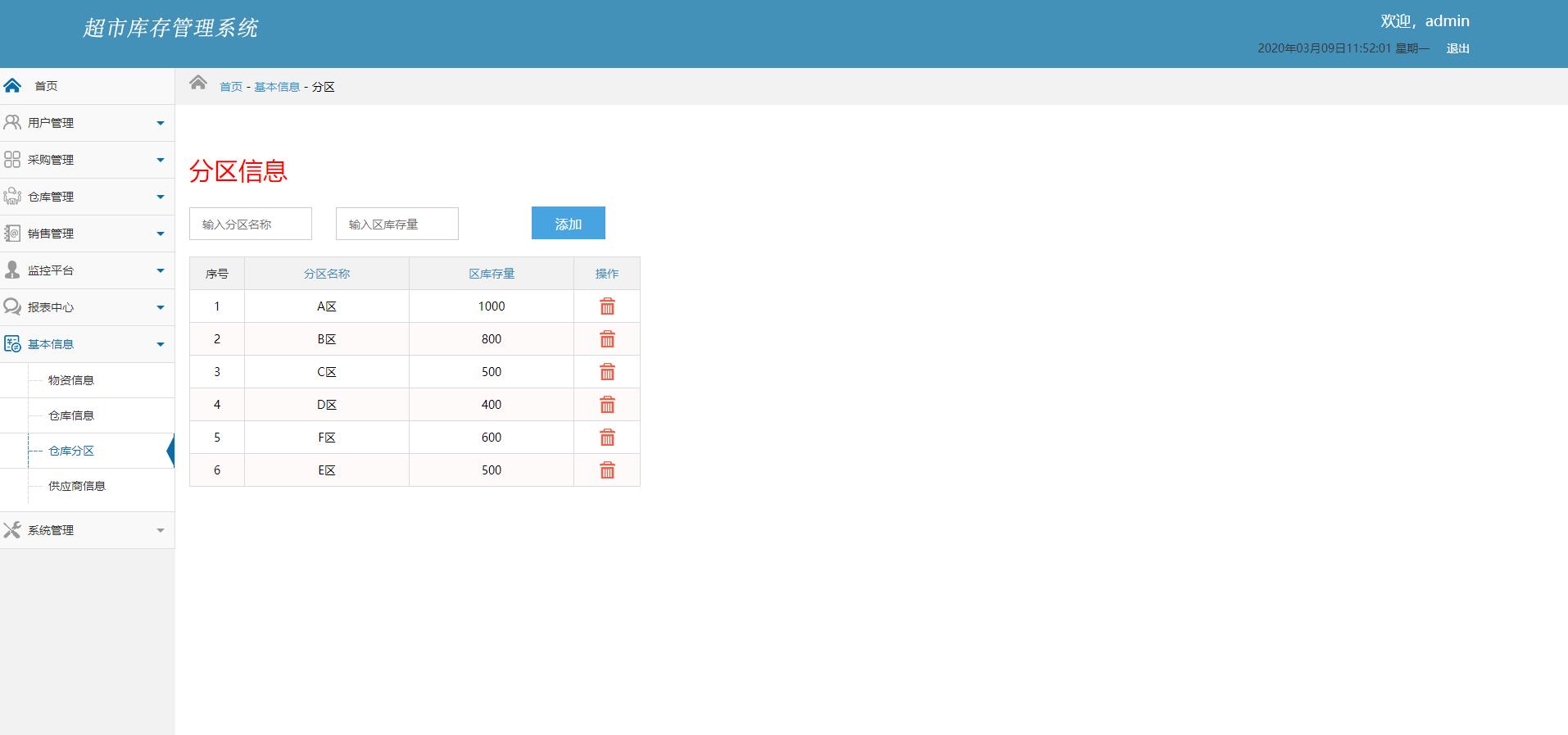
Task: Select the E区 name cell
Action: pyautogui.click(x=327, y=470)
